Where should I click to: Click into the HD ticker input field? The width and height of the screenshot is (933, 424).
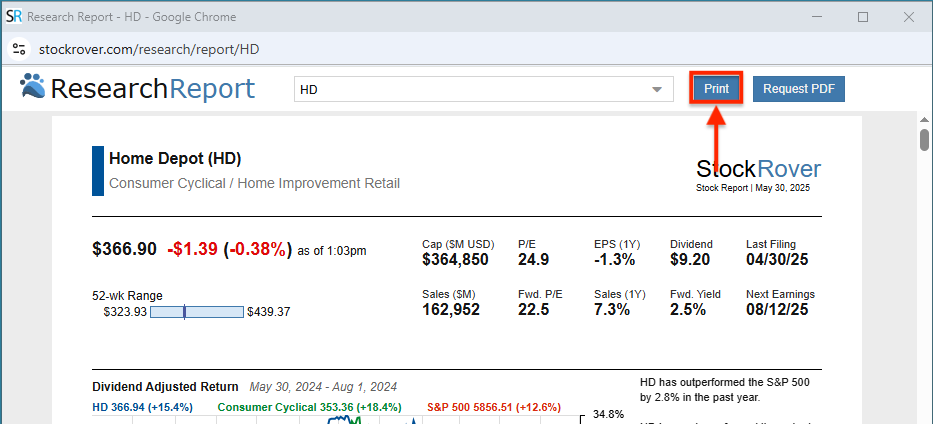tap(483, 89)
